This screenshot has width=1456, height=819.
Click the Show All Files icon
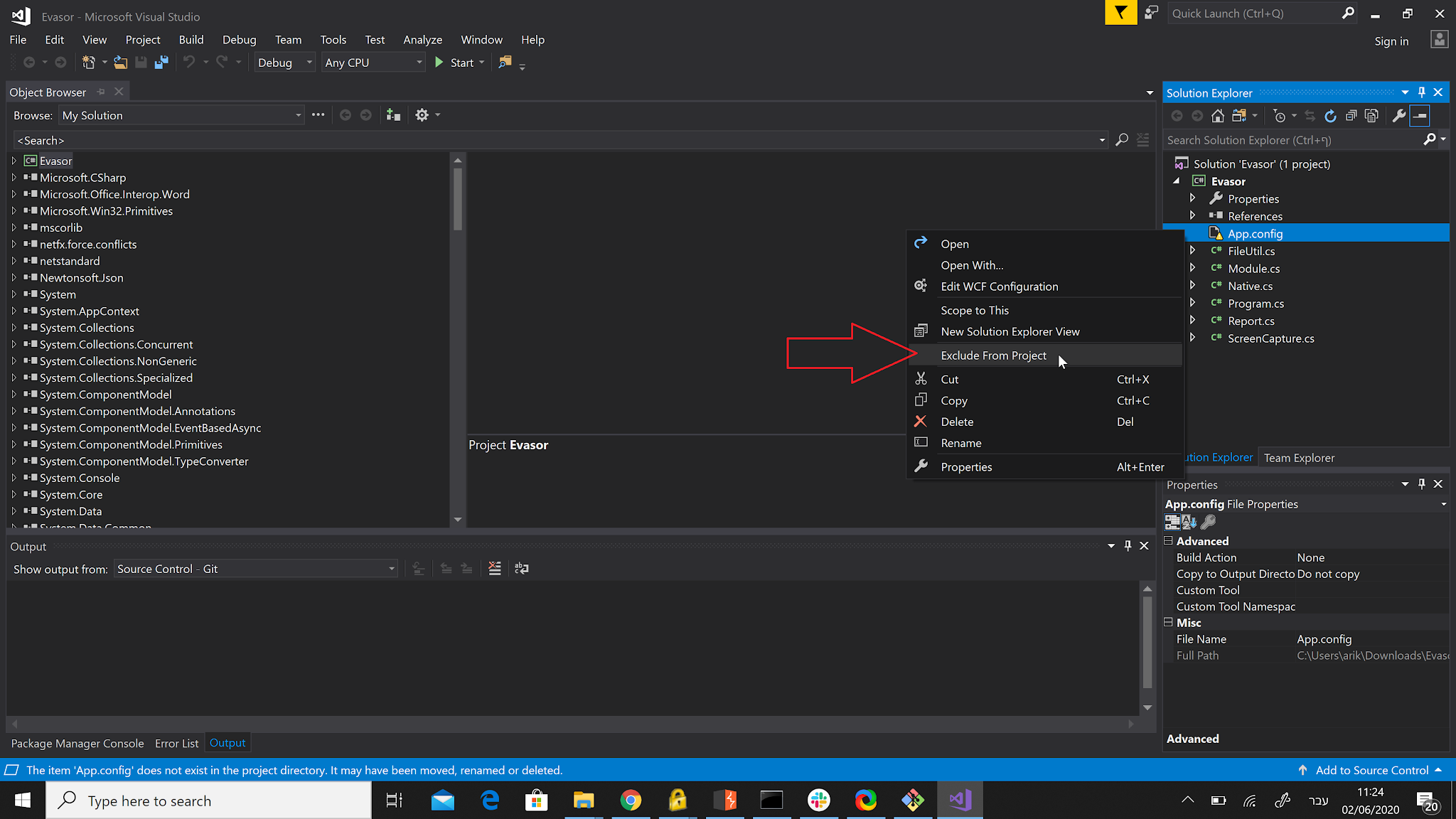(x=1371, y=116)
